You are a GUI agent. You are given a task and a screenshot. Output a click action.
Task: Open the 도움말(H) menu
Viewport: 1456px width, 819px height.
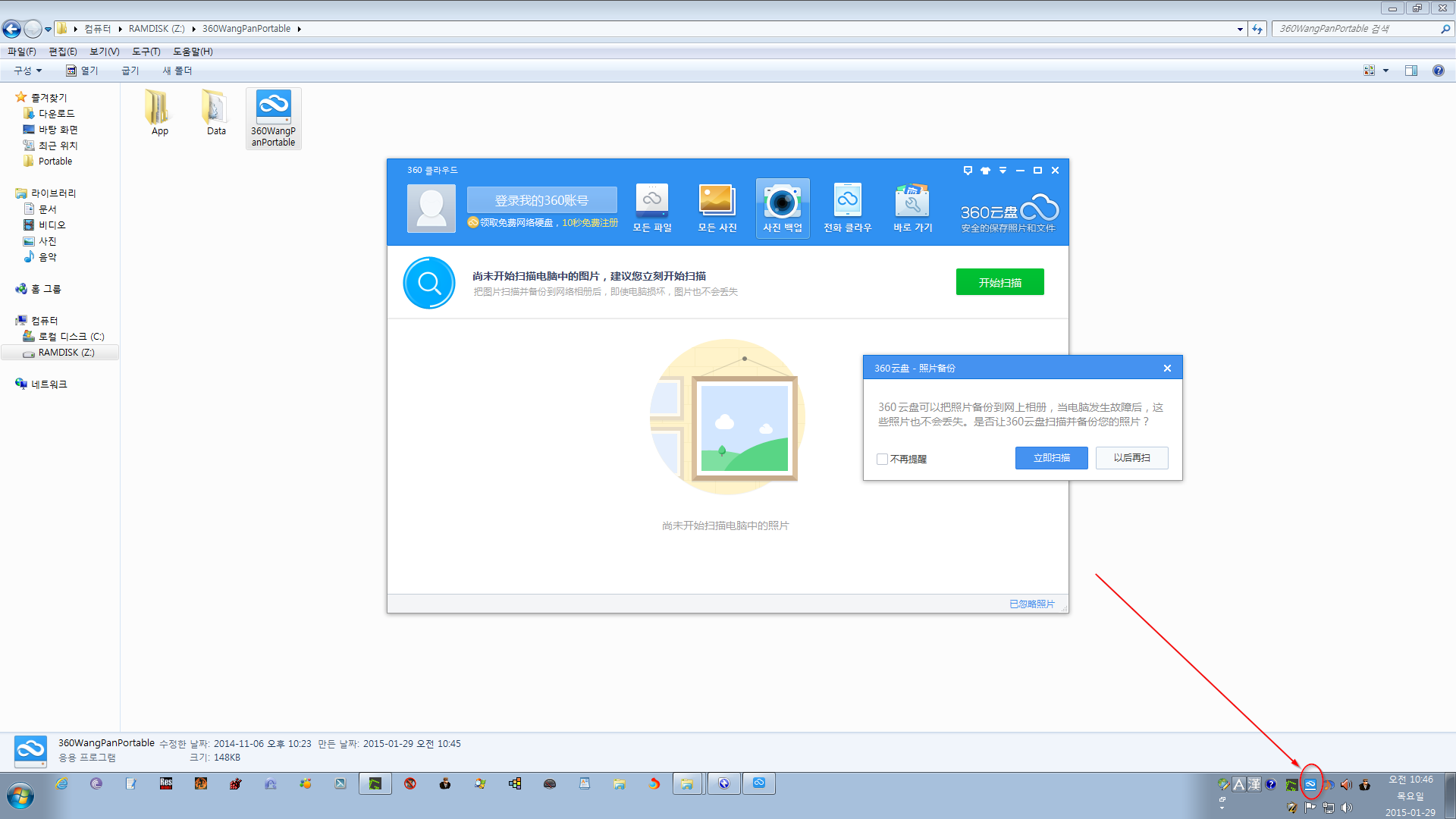[193, 52]
